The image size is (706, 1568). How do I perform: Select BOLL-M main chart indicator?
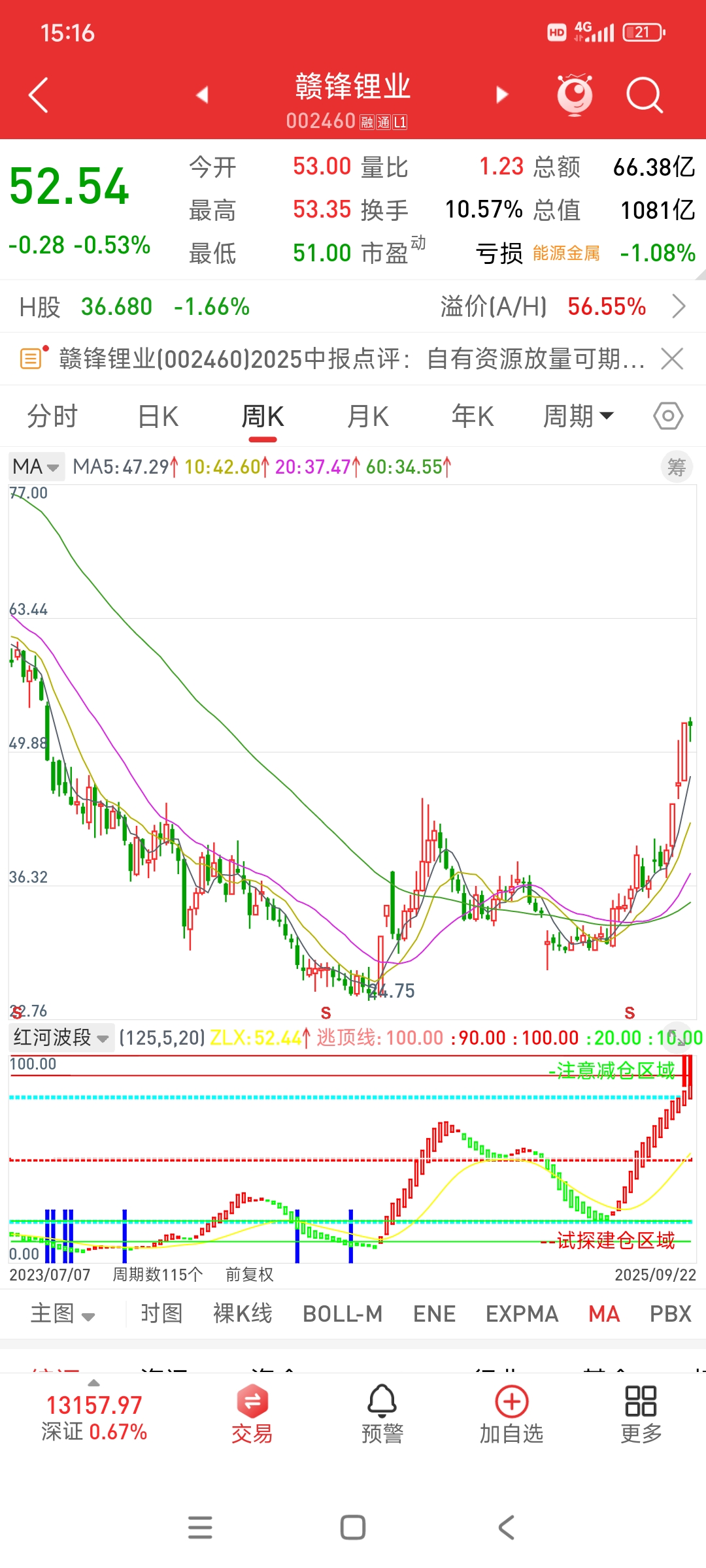pos(343,1314)
